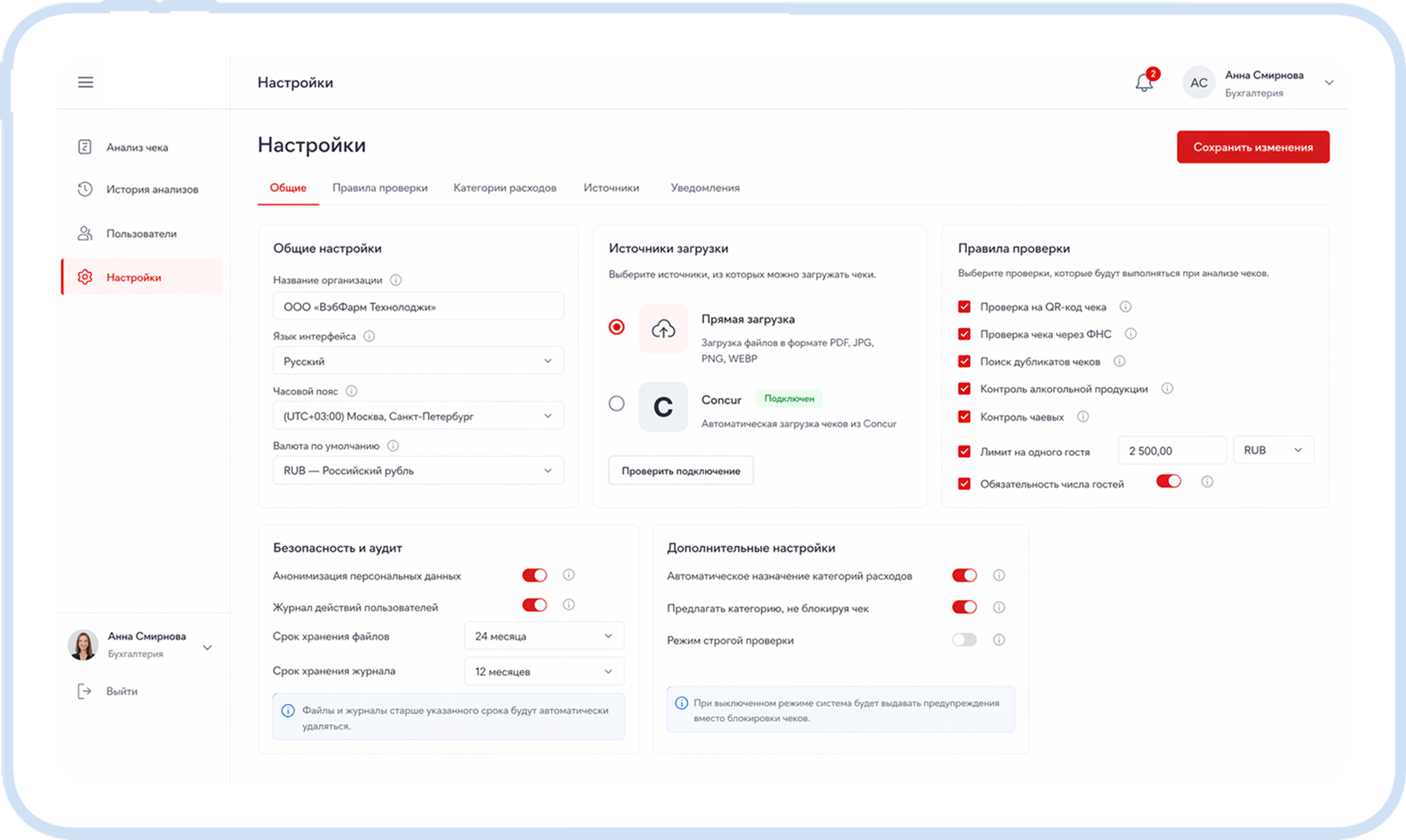The width and height of the screenshot is (1406, 840).
Task: Click the logout door icon
Action: 84,691
